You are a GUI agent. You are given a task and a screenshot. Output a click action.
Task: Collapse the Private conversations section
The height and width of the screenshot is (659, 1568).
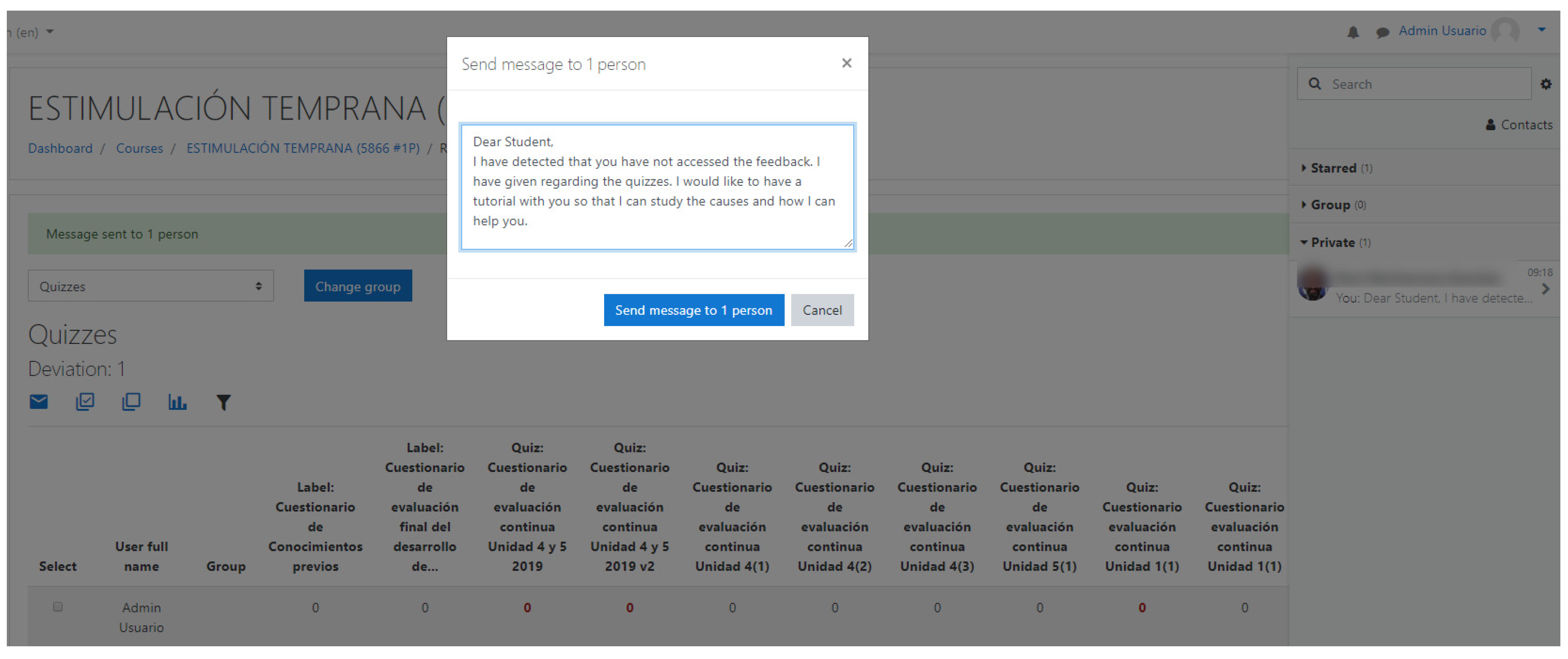[1333, 242]
